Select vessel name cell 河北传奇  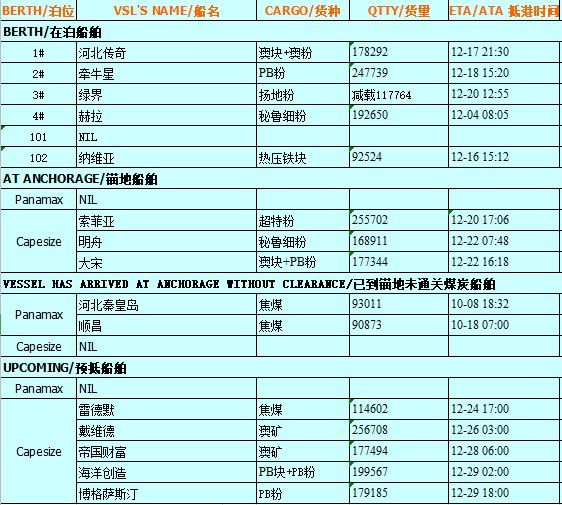(x=167, y=53)
